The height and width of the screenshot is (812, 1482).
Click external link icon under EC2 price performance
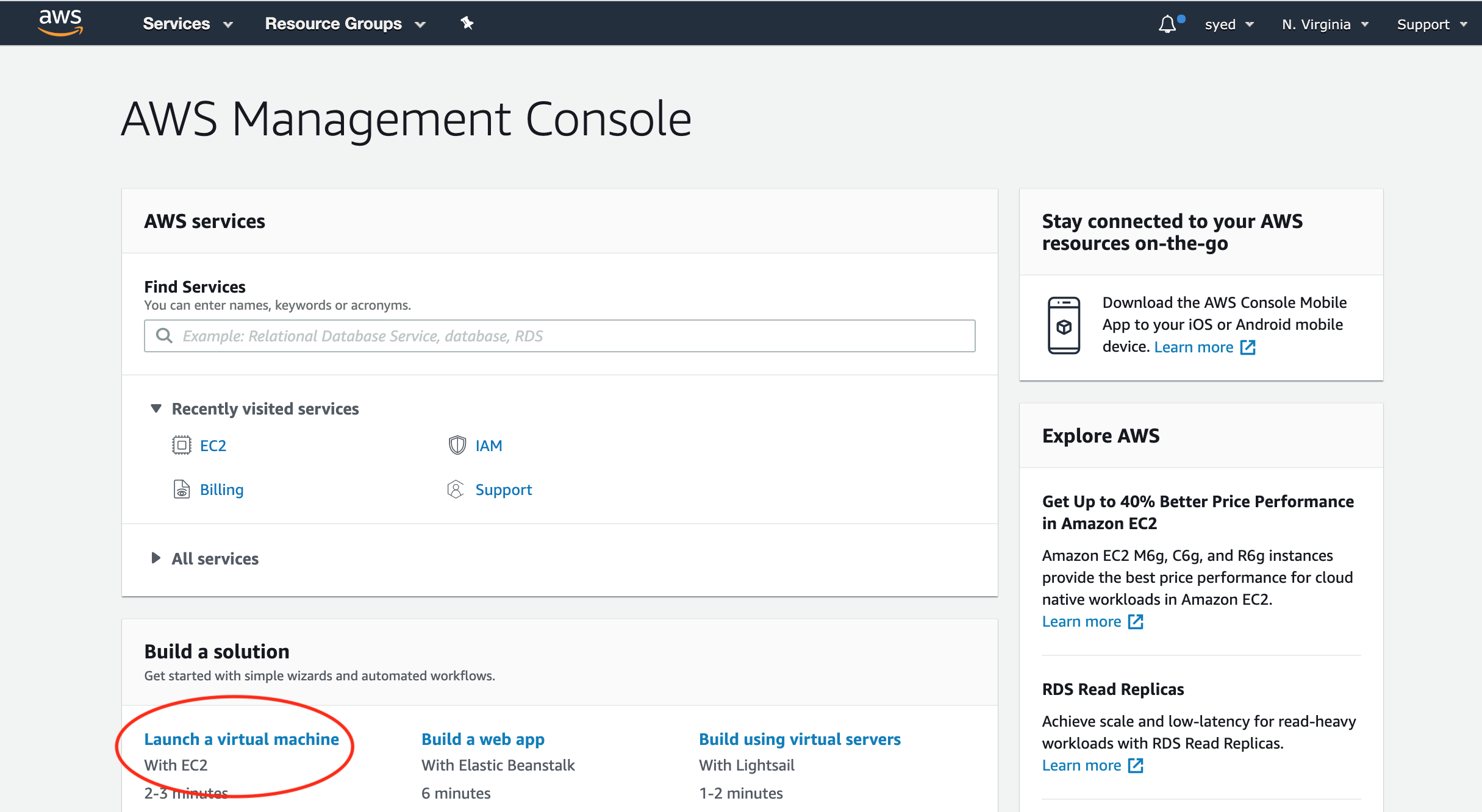(1136, 621)
